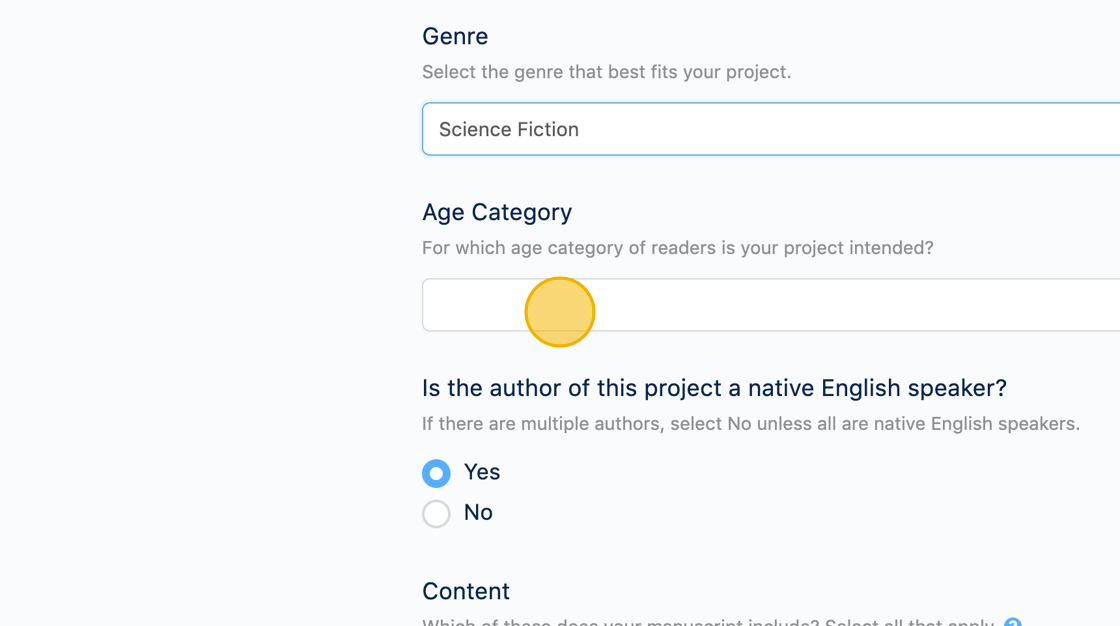Click the Content section heading
The width and height of the screenshot is (1120, 626).
click(466, 591)
